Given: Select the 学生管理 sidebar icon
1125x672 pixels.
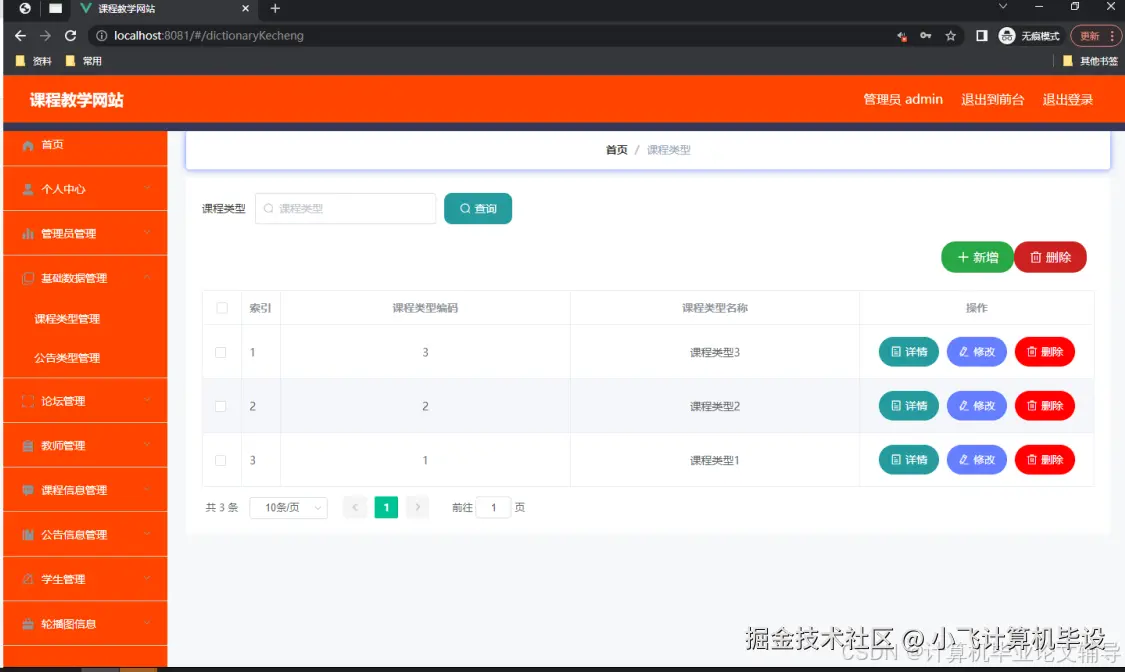Looking at the screenshot, I should (29, 578).
